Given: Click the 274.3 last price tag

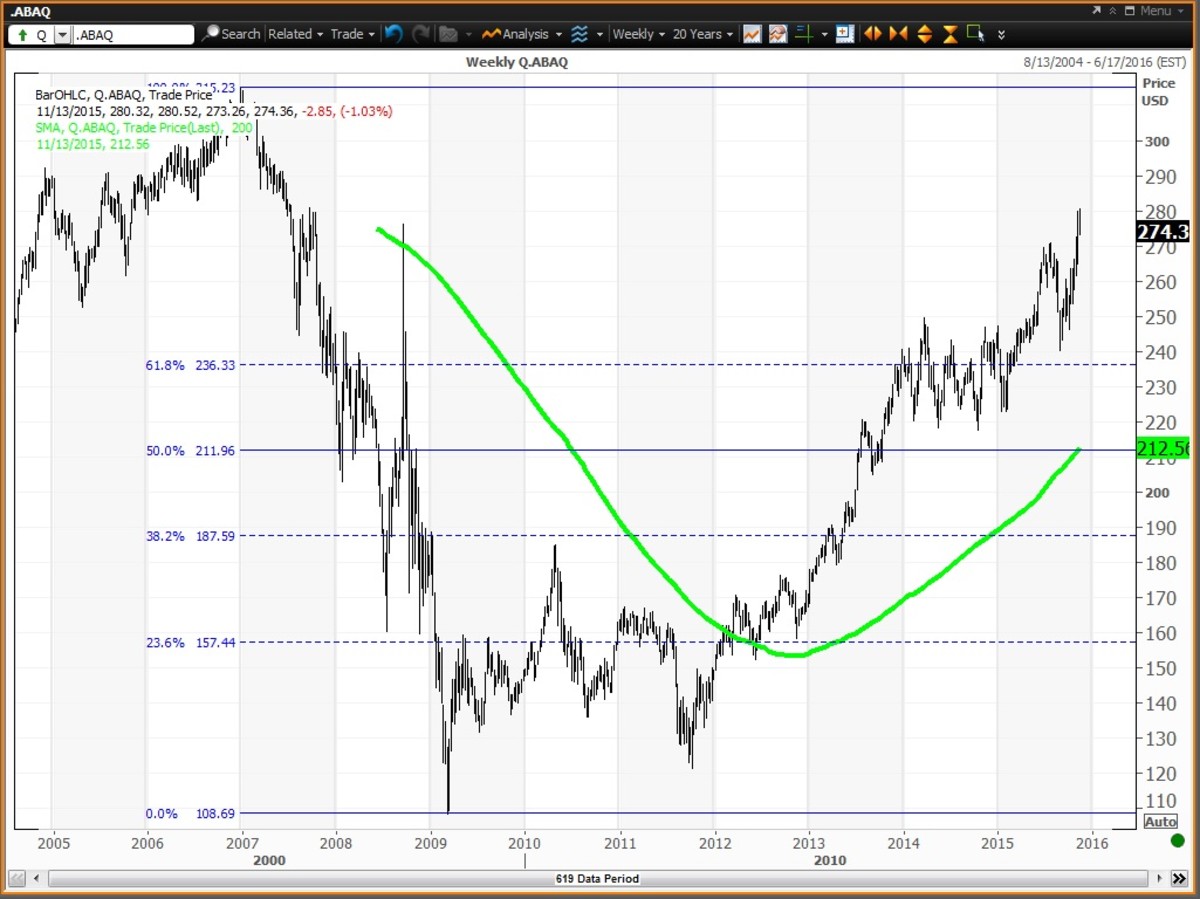Looking at the screenshot, I should pos(1164,232).
